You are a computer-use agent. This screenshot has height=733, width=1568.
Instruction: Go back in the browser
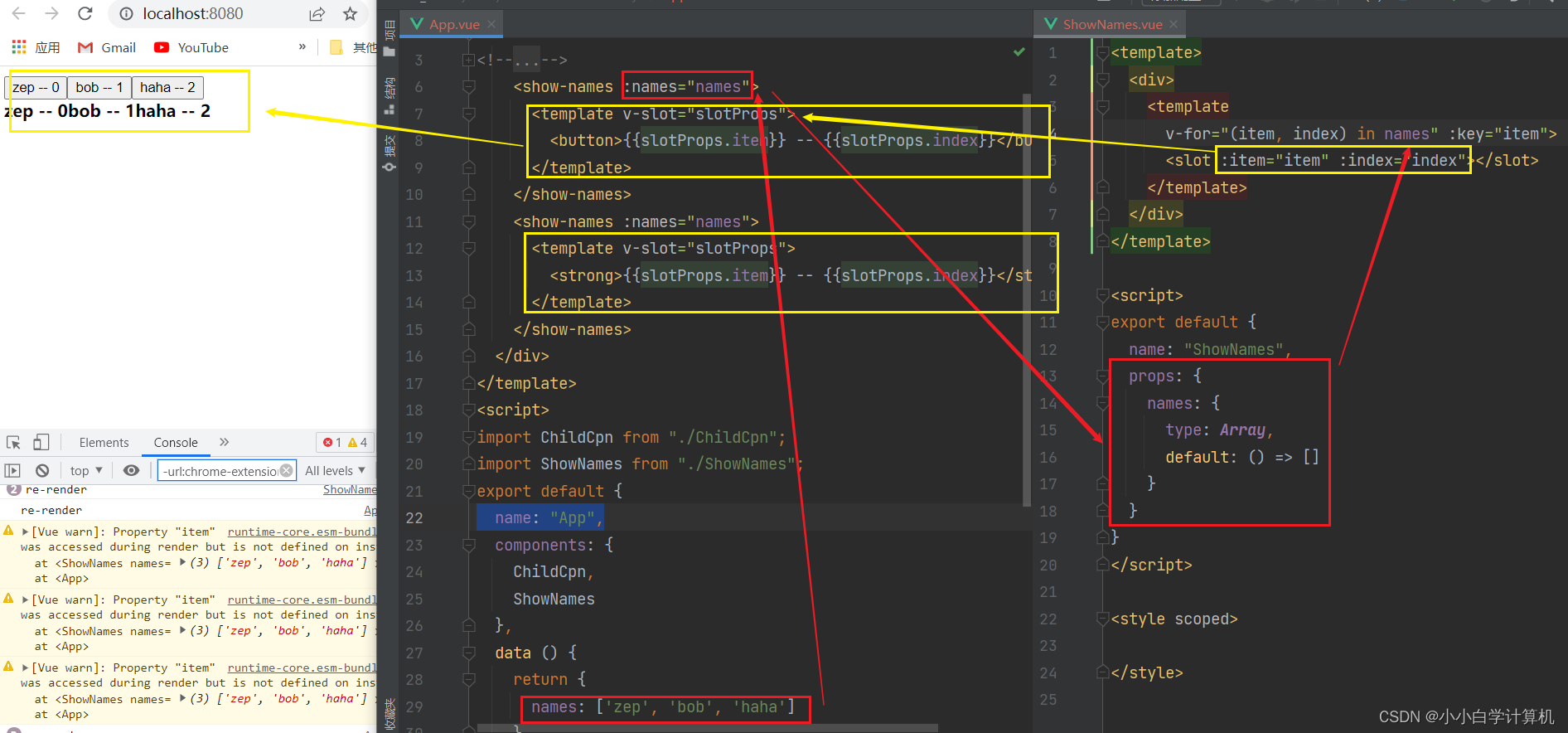(18, 13)
